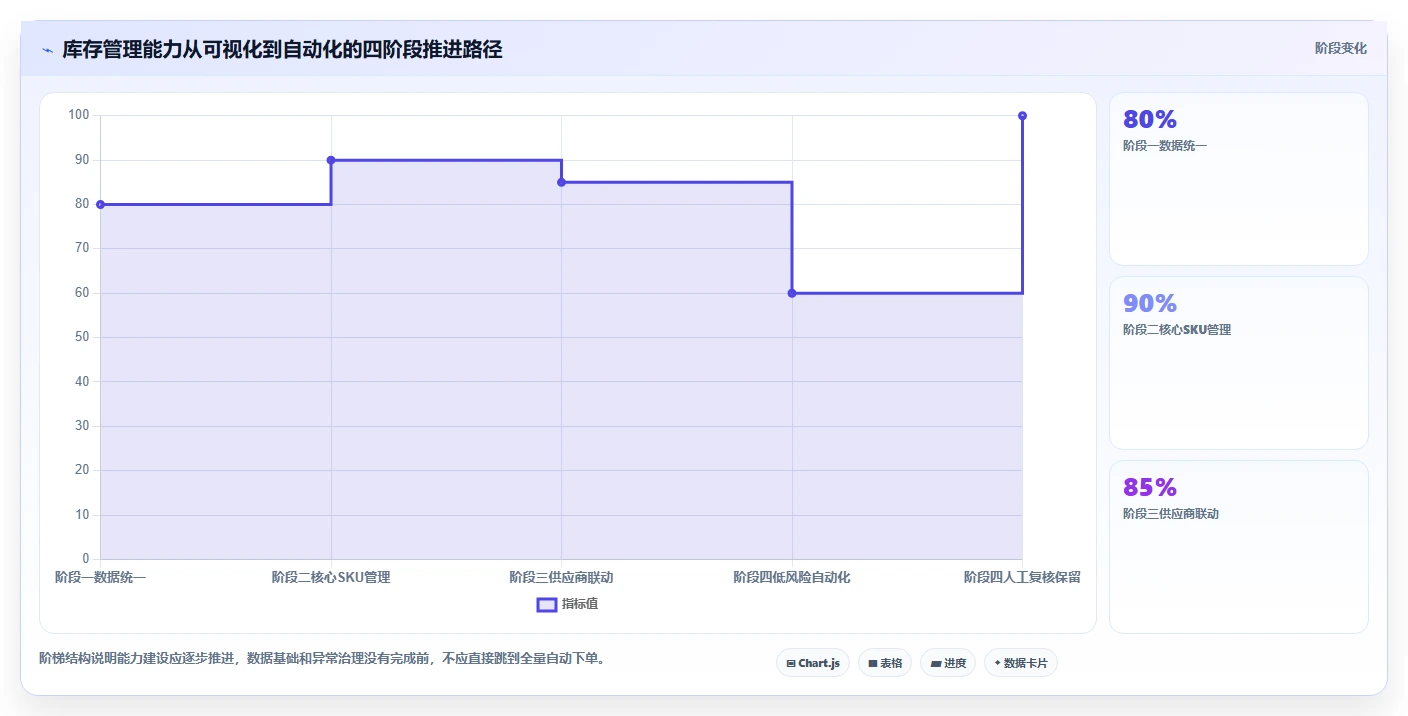The image size is (1408, 716).
Task: Click the y-axis value 0
Action: point(86,559)
